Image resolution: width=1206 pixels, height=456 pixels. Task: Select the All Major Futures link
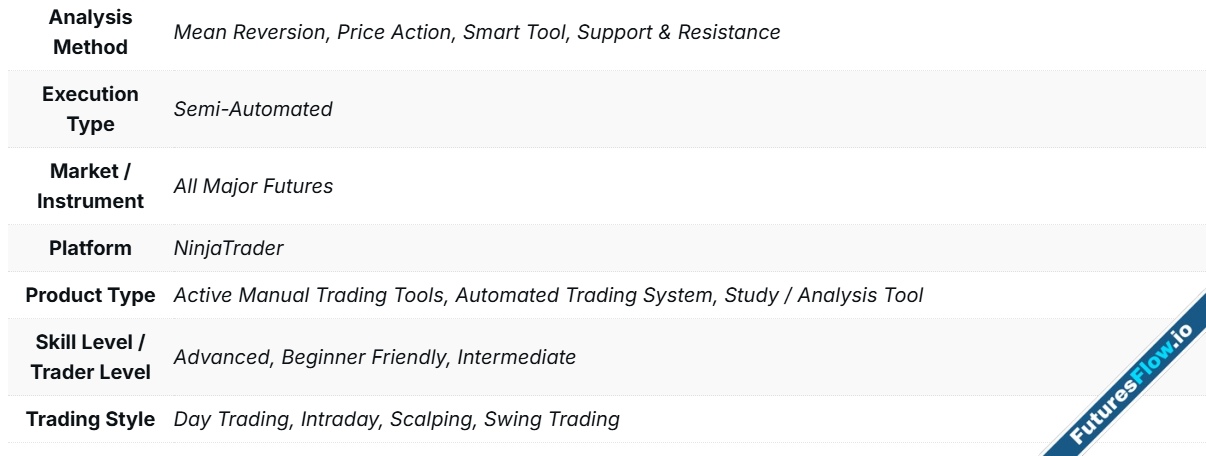click(253, 186)
